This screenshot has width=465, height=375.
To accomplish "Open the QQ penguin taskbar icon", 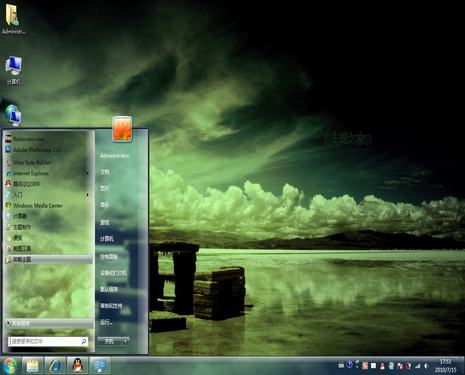I will (x=78, y=366).
